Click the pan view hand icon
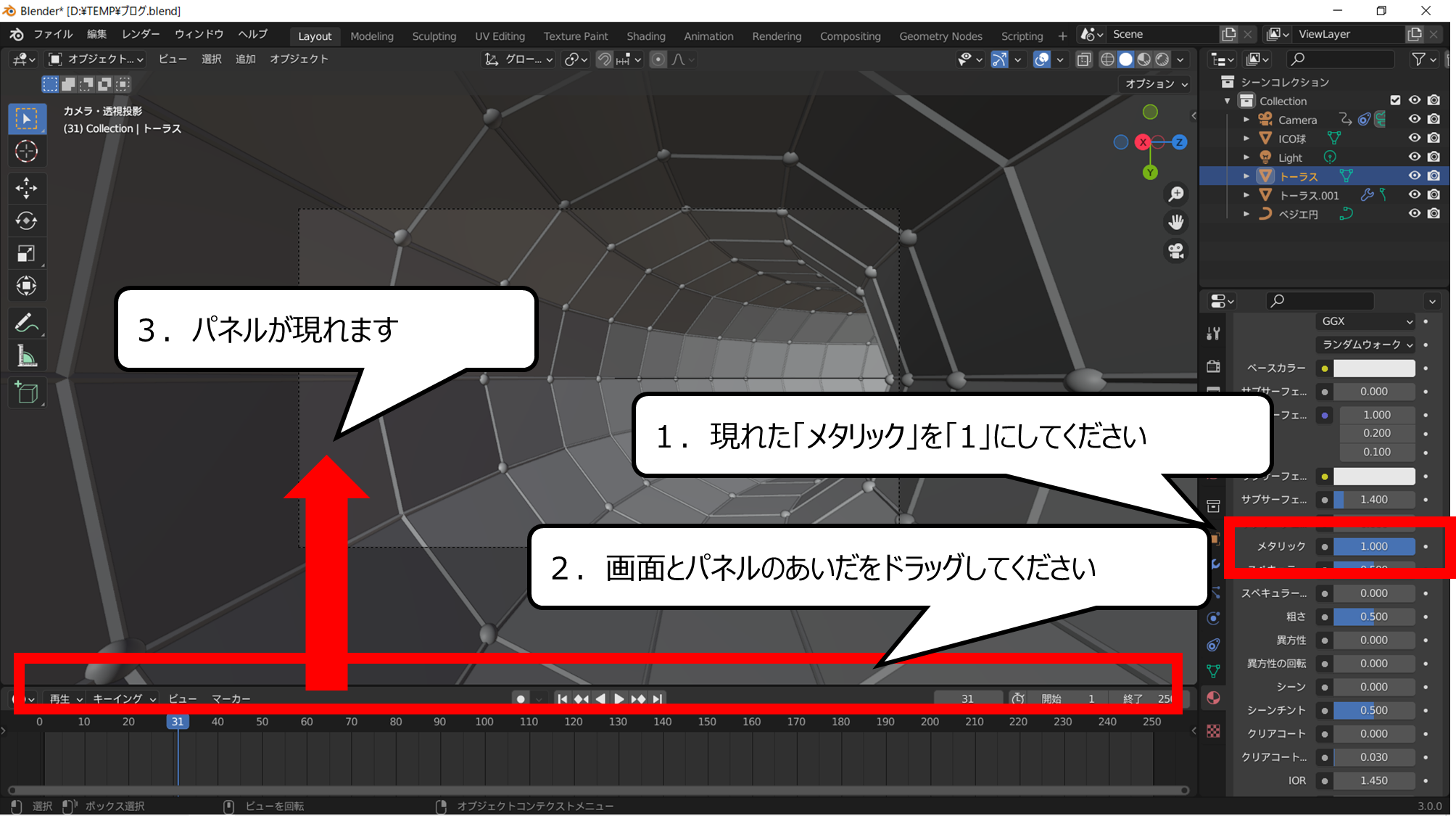Screen dimensions: 1456x816 pyautogui.click(x=1175, y=223)
